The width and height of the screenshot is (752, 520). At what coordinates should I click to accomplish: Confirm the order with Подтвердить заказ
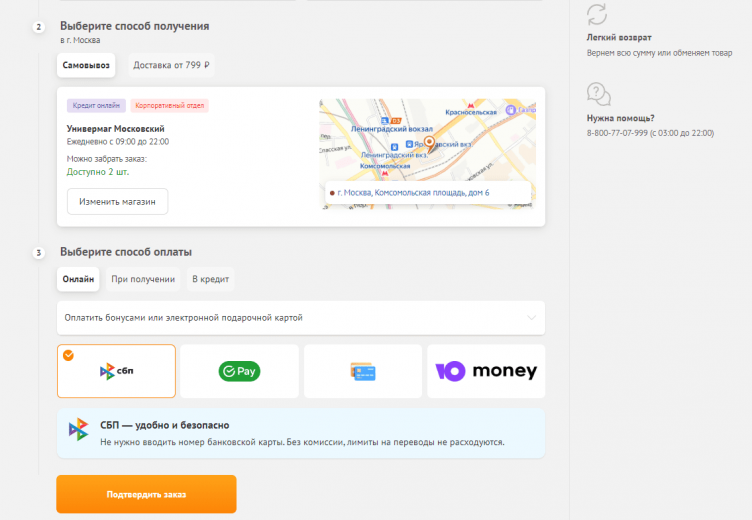click(146, 494)
